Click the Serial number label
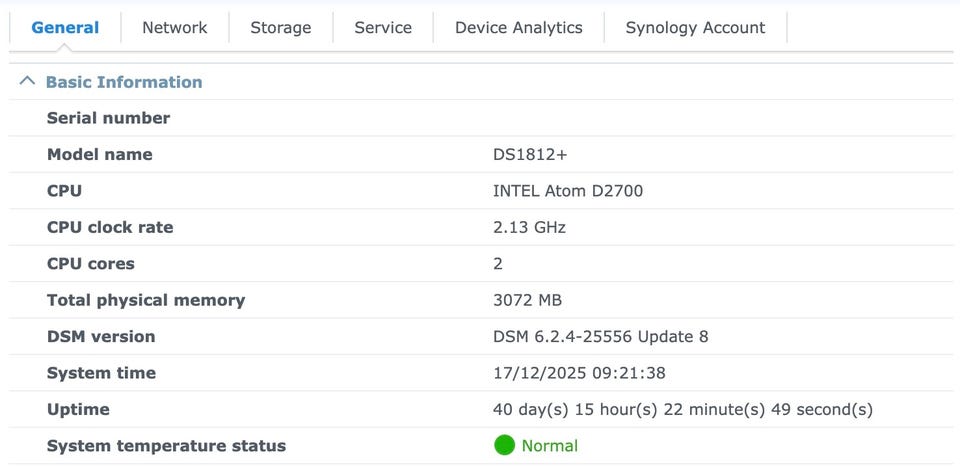This screenshot has width=960, height=467. tap(109, 118)
